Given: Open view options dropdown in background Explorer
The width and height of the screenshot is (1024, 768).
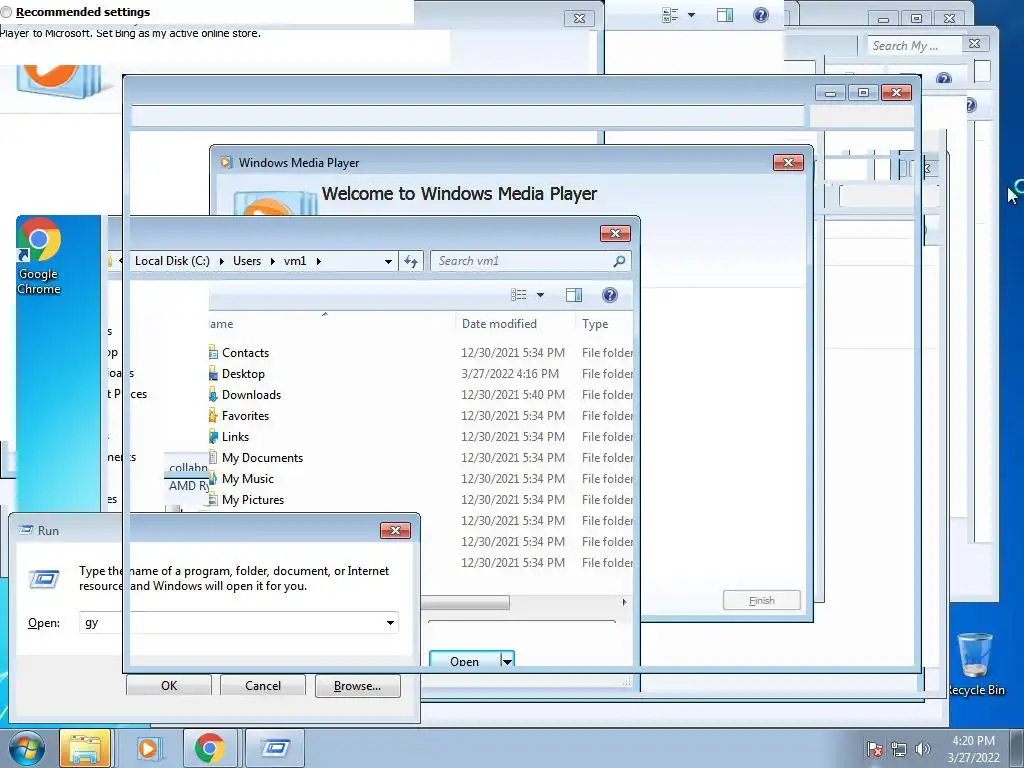Looking at the screenshot, I should (692, 15).
